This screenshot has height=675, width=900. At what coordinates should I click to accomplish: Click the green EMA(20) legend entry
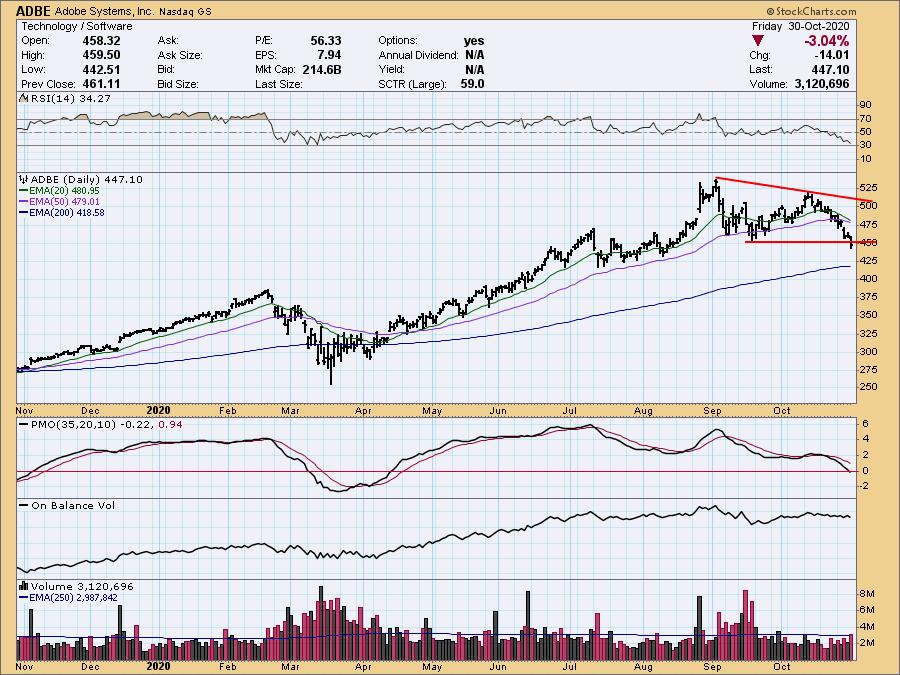(65, 190)
